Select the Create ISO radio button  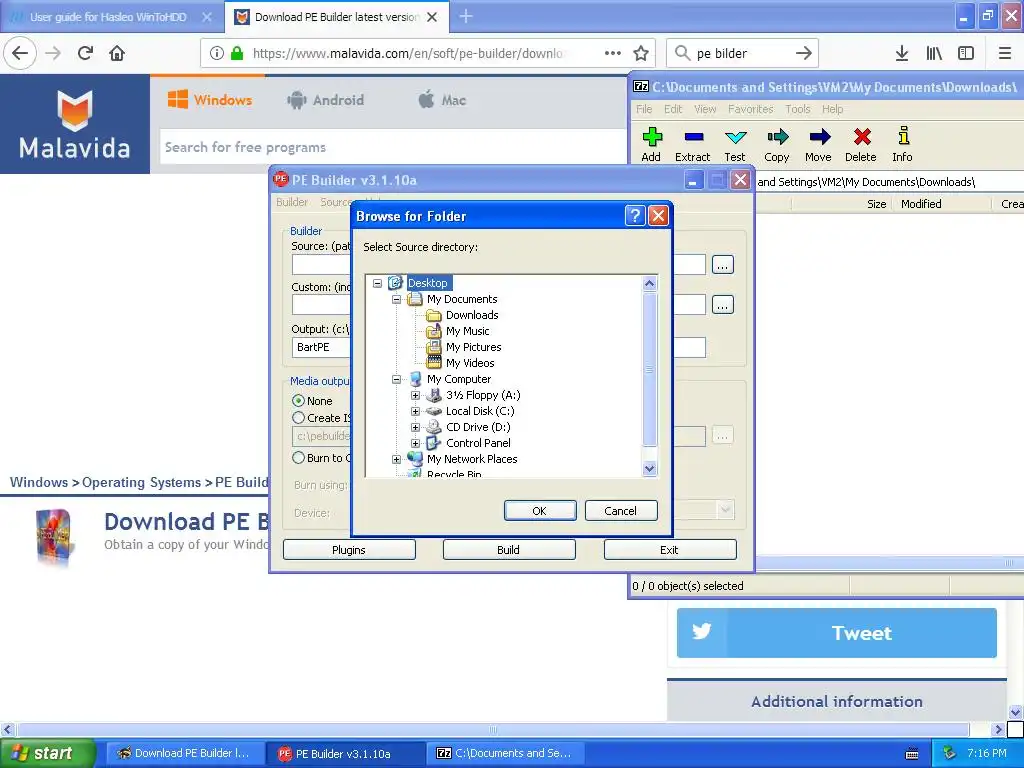tap(298, 417)
